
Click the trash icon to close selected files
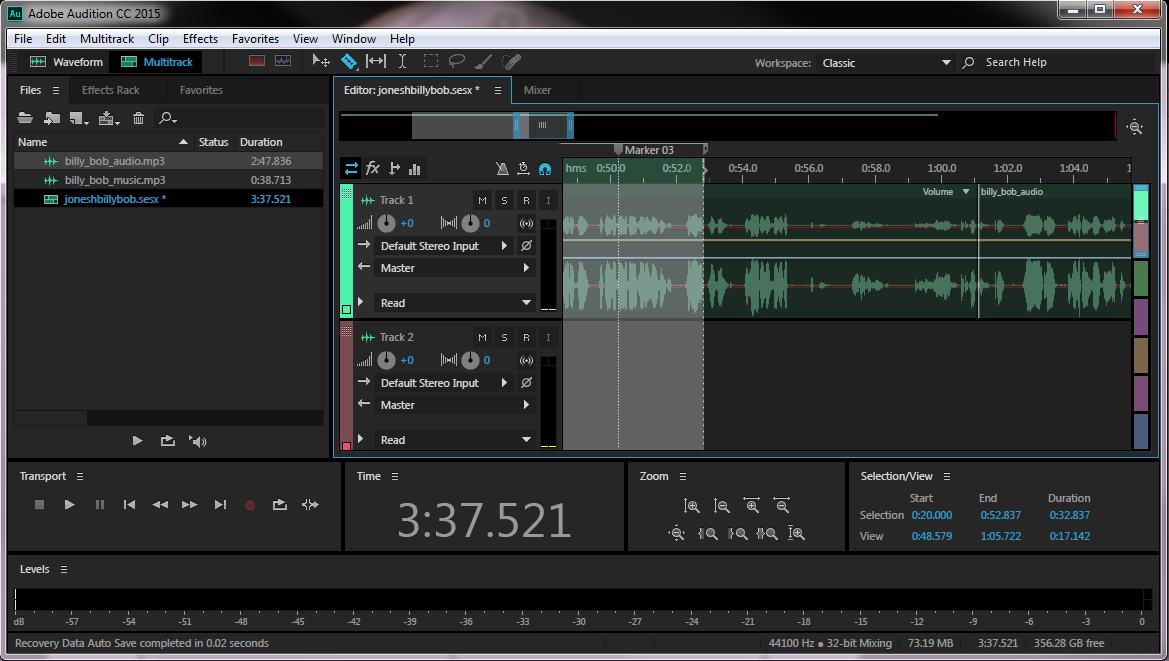click(x=138, y=118)
